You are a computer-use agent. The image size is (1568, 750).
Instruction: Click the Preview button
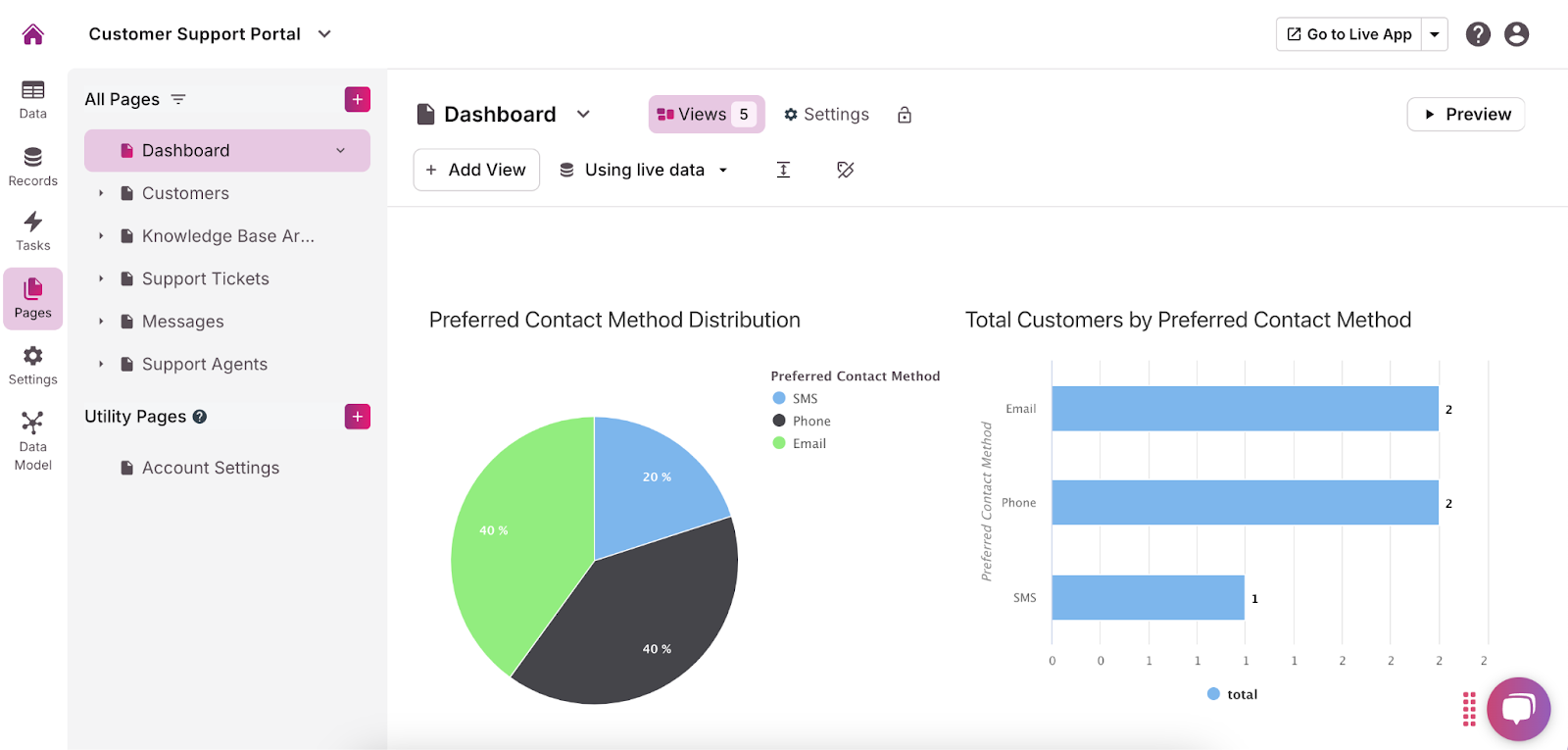[x=1465, y=115]
